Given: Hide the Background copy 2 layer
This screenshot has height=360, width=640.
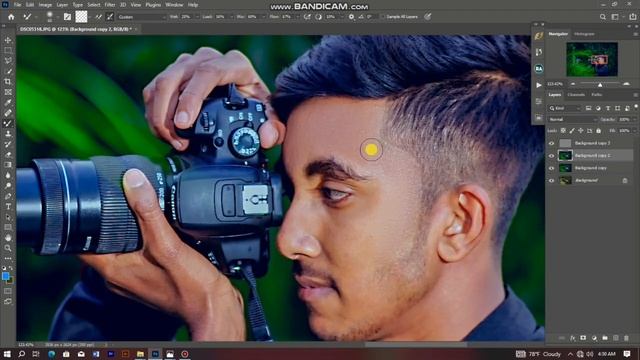Looking at the screenshot, I should 551,156.
